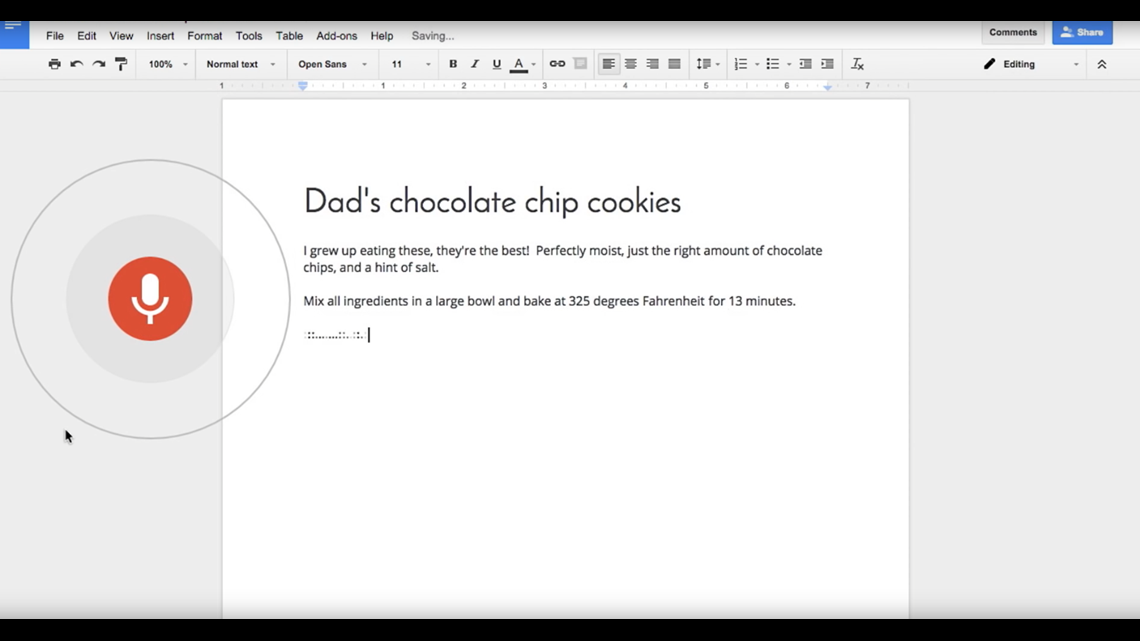This screenshot has width=1140, height=641.
Task: Click the document title heading text
Action: (x=492, y=201)
